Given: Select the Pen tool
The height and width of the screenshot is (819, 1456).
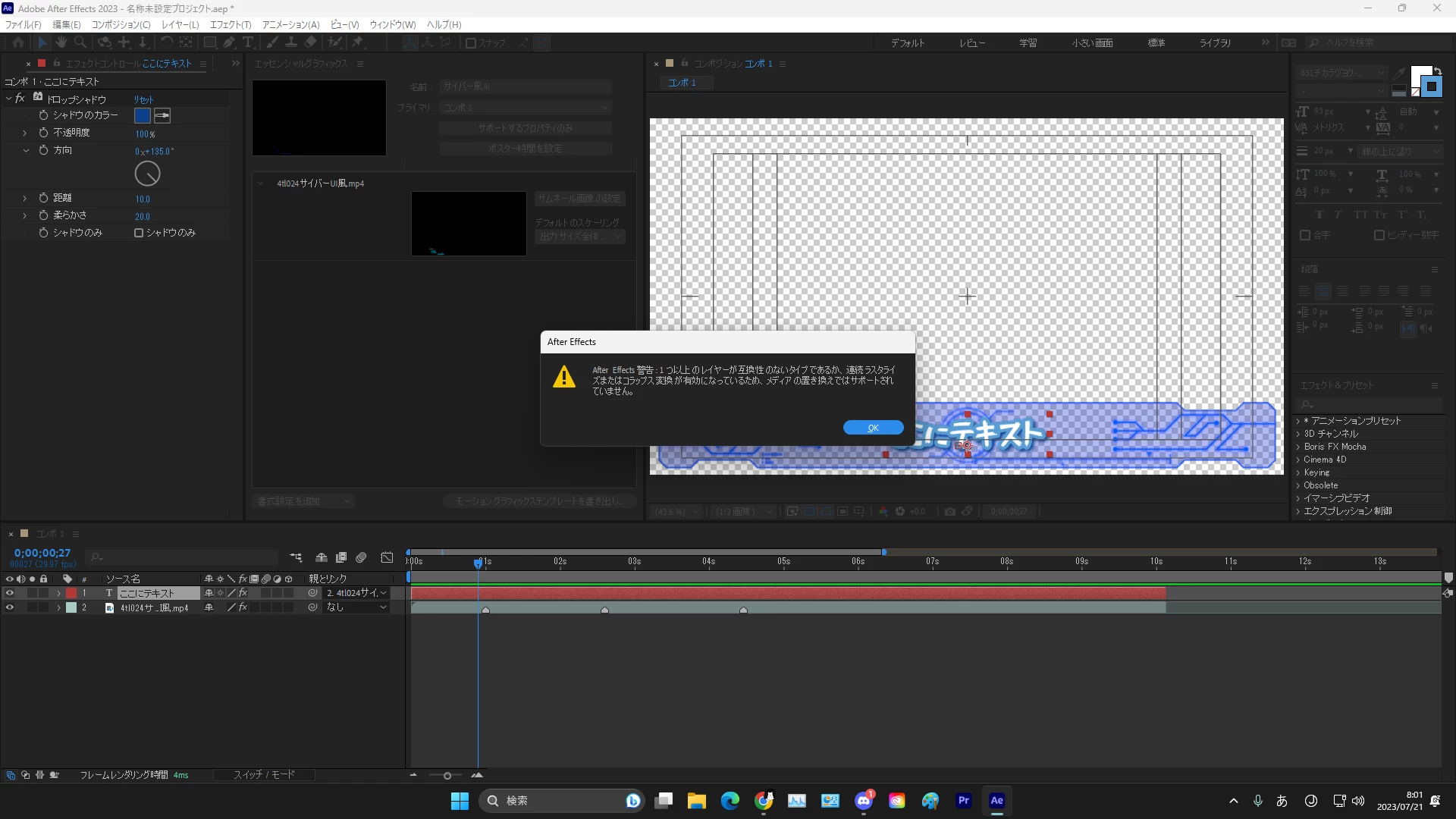Looking at the screenshot, I should pos(229,43).
